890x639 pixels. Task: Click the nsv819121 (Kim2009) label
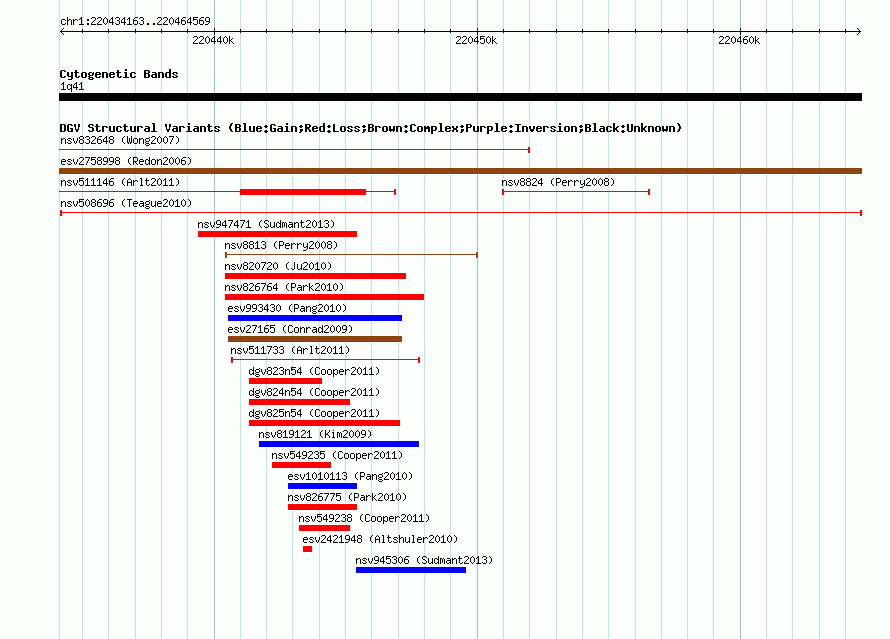(315, 434)
